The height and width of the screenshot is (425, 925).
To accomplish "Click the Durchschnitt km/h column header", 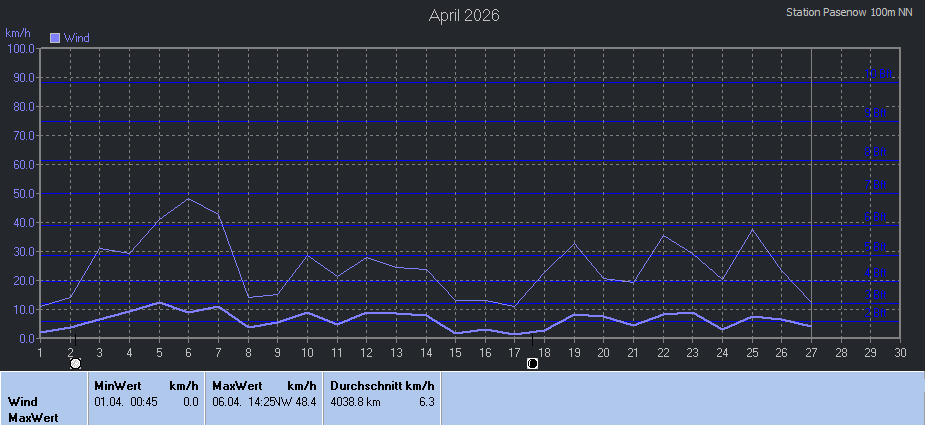I will [x=382, y=385].
